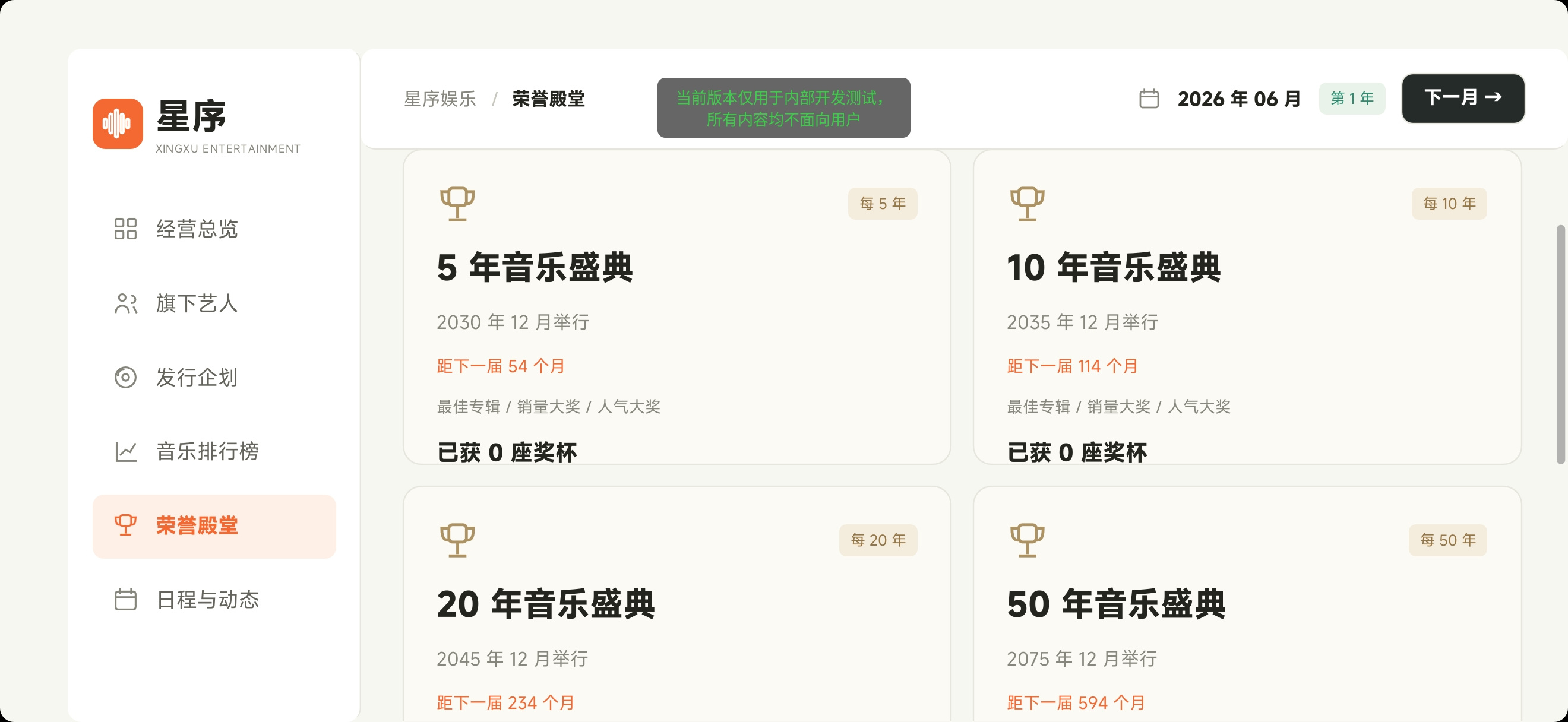This screenshot has height=722, width=1568.
Task: Click the trophy icon on 10 年音乐盛典 card
Action: [1027, 203]
